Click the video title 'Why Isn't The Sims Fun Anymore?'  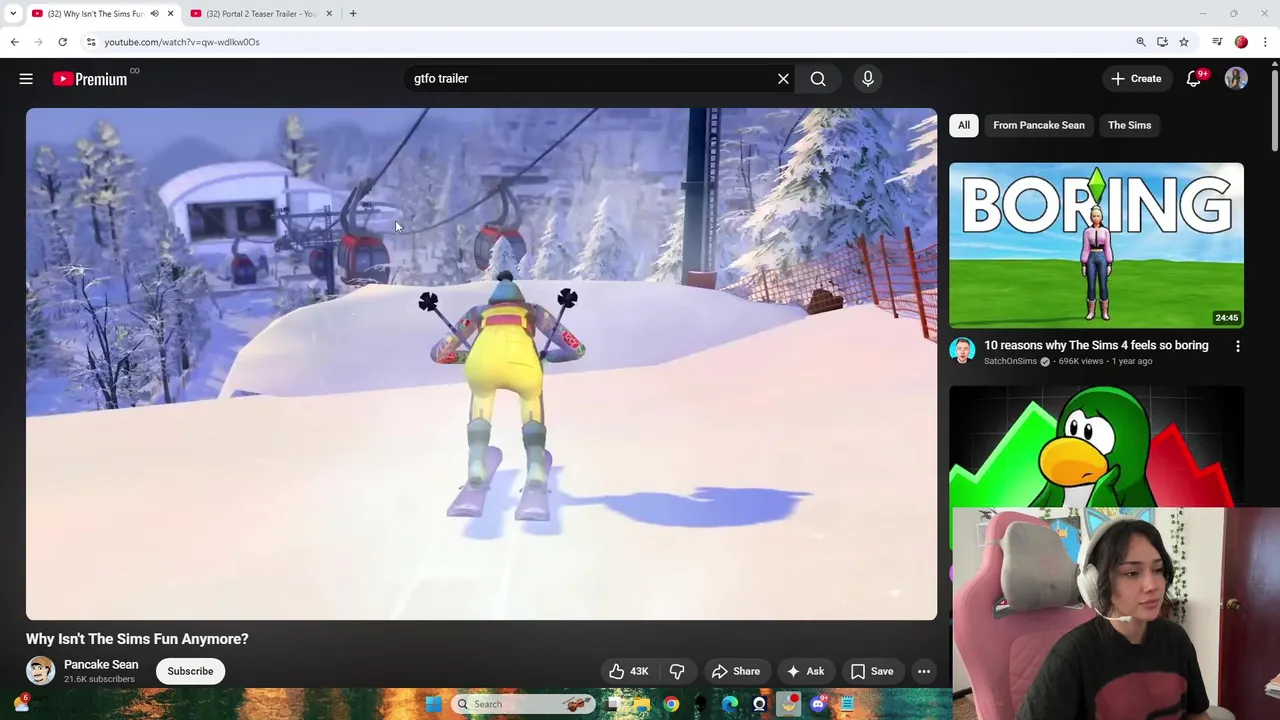[x=137, y=639]
